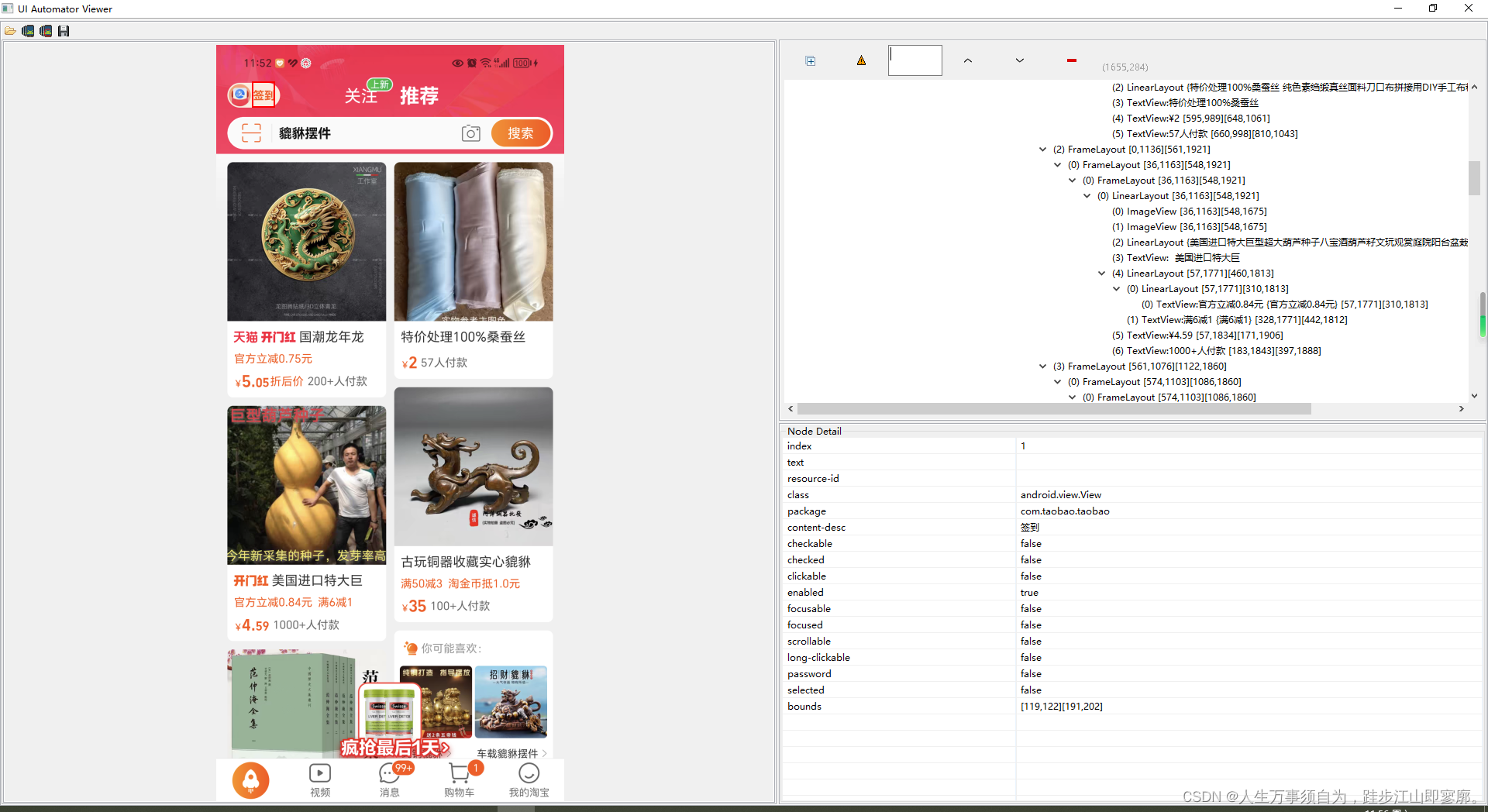This screenshot has height=812, width=1488.
Task: Open the 消息 messages icon with the 99+ badge
Action: [x=390, y=772]
